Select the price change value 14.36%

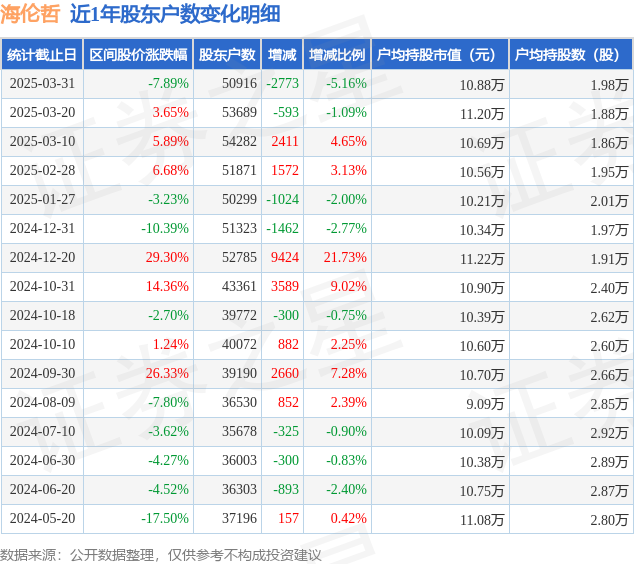pos(167,287)
